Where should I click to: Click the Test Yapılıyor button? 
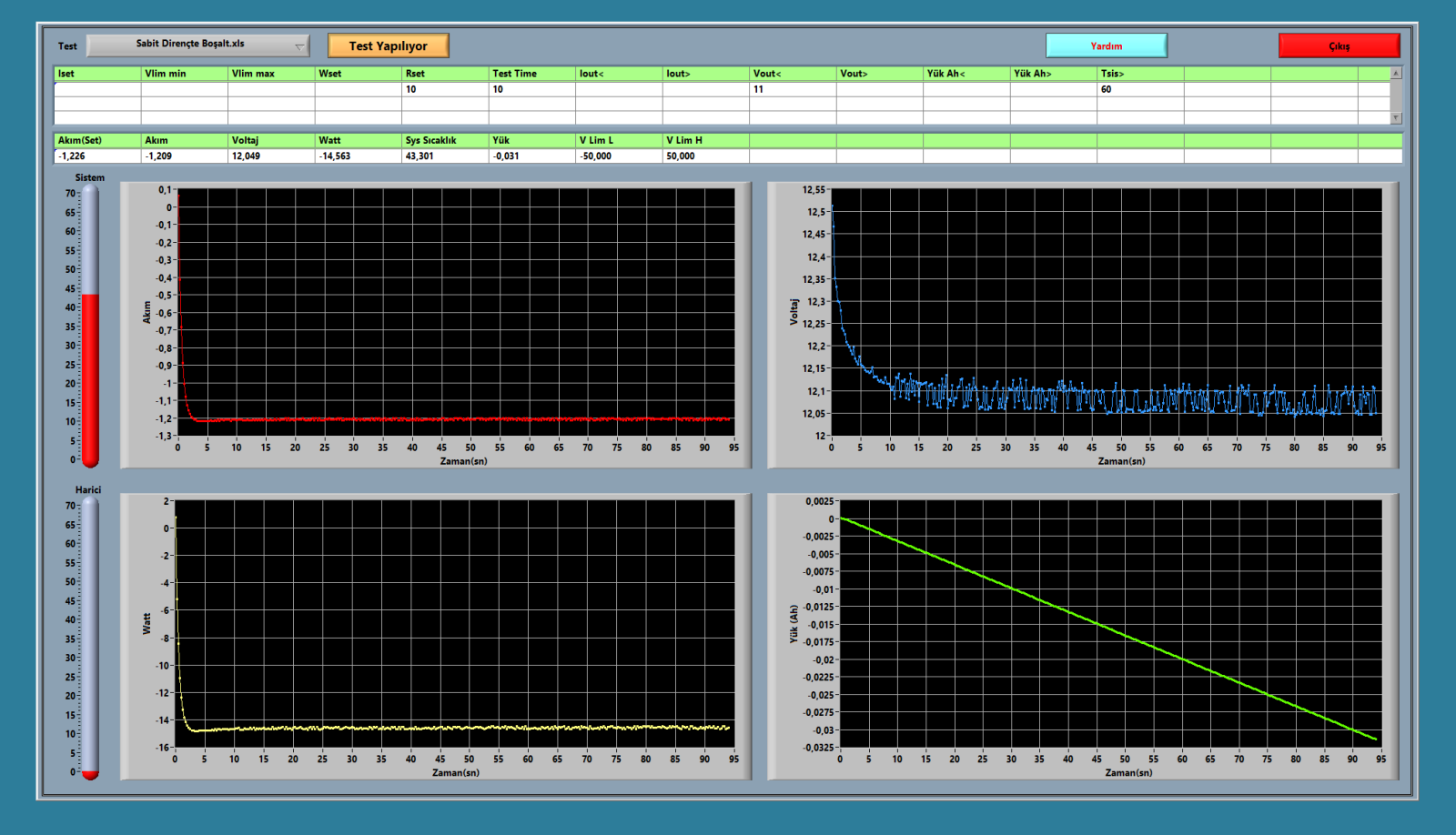(x=389, y=45)
